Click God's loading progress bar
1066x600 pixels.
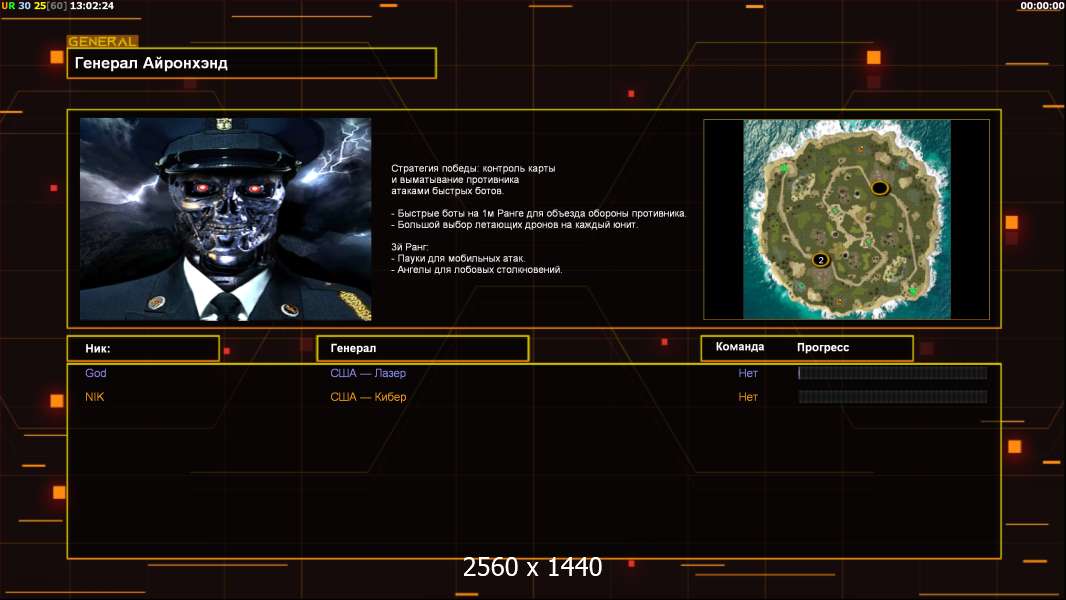click(x=893, y=372)
